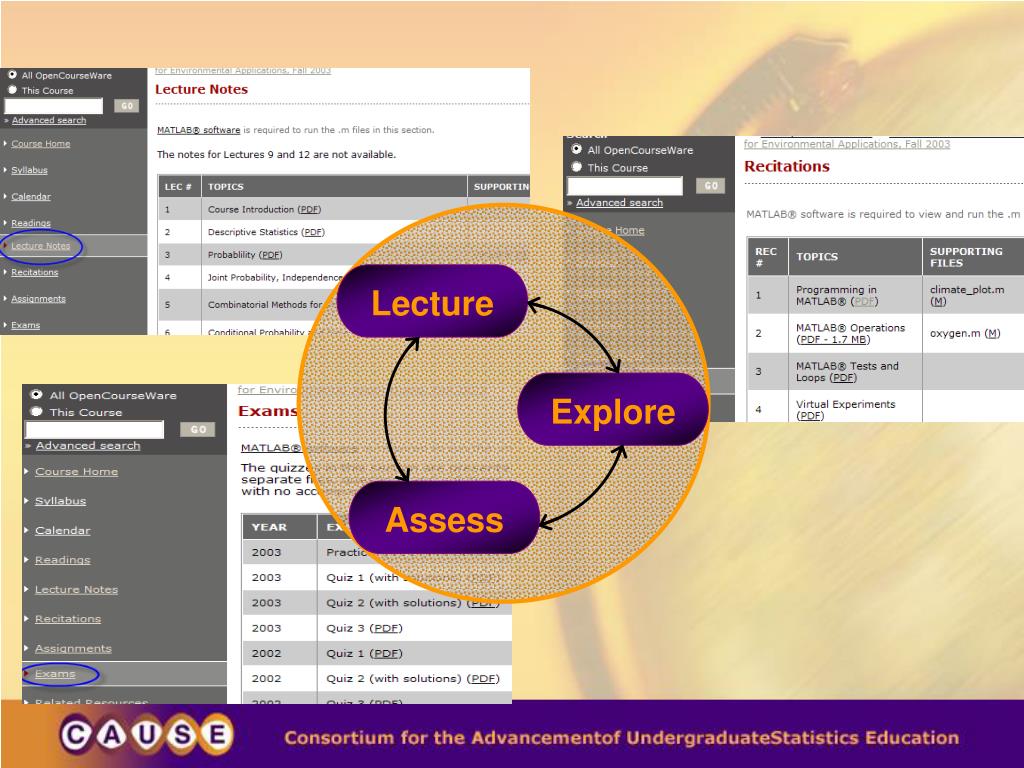This screenshot has width=1024, height=768.
Task: Click the SUPPORTING FILES header in Recitations table
Action: pyautogui.click(x=972, y=257)
